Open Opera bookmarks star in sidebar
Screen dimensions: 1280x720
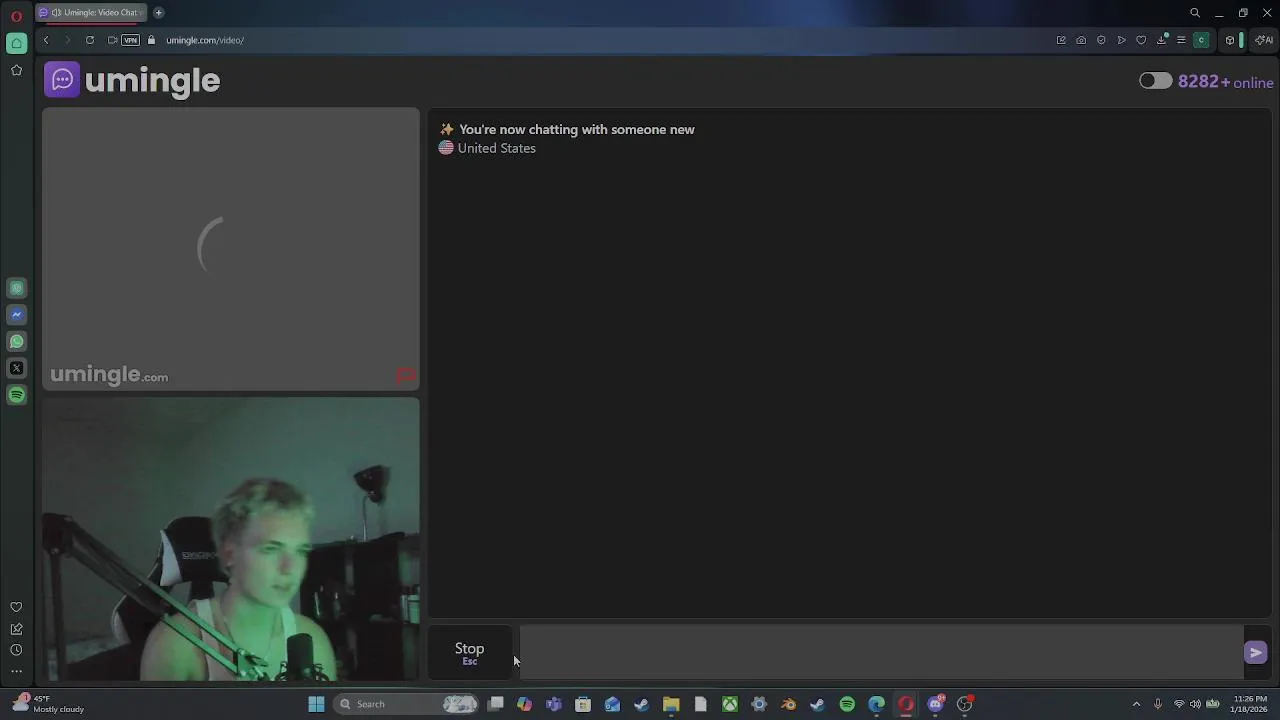(x=16, y=70)
